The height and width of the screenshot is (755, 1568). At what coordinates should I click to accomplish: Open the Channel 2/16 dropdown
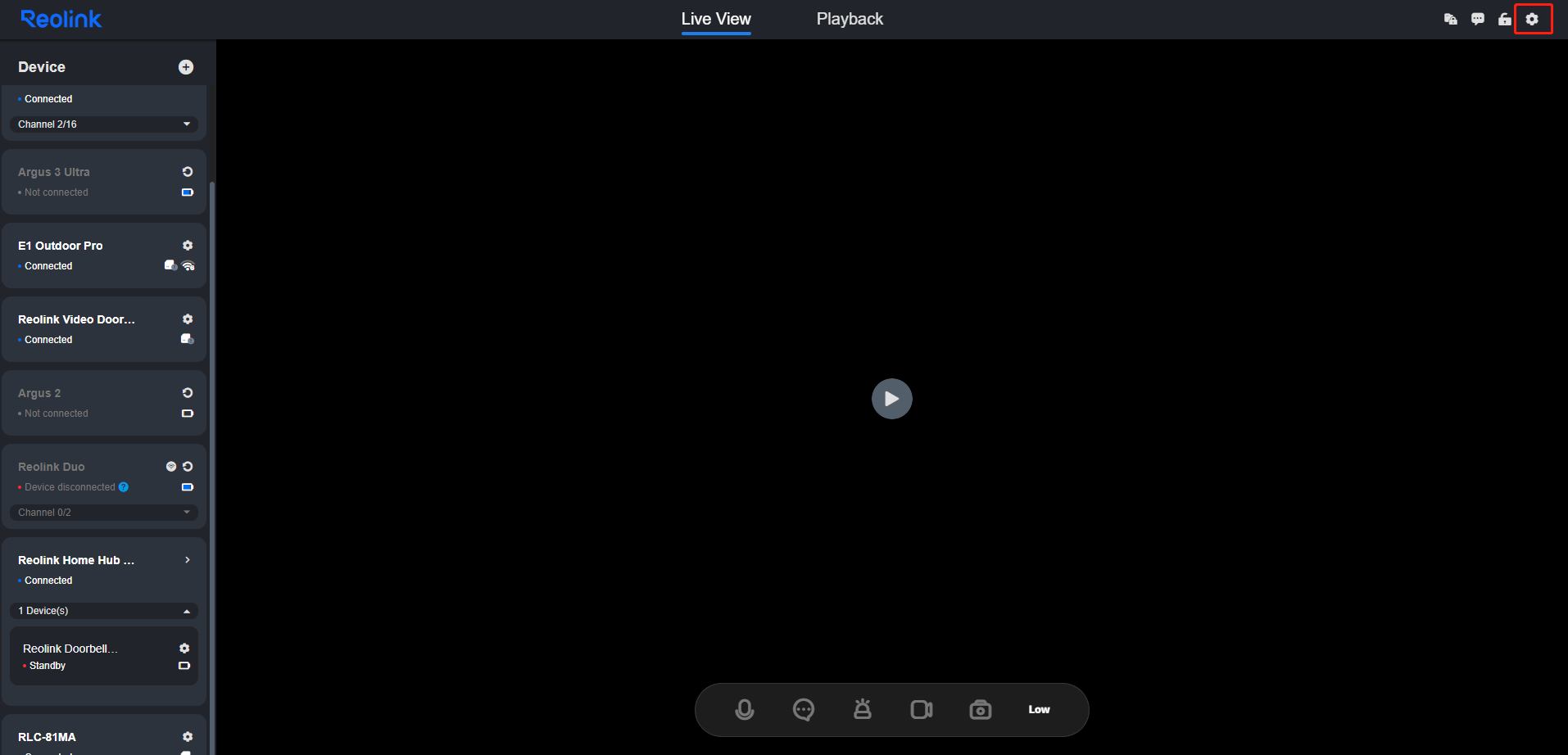[104, 124]
